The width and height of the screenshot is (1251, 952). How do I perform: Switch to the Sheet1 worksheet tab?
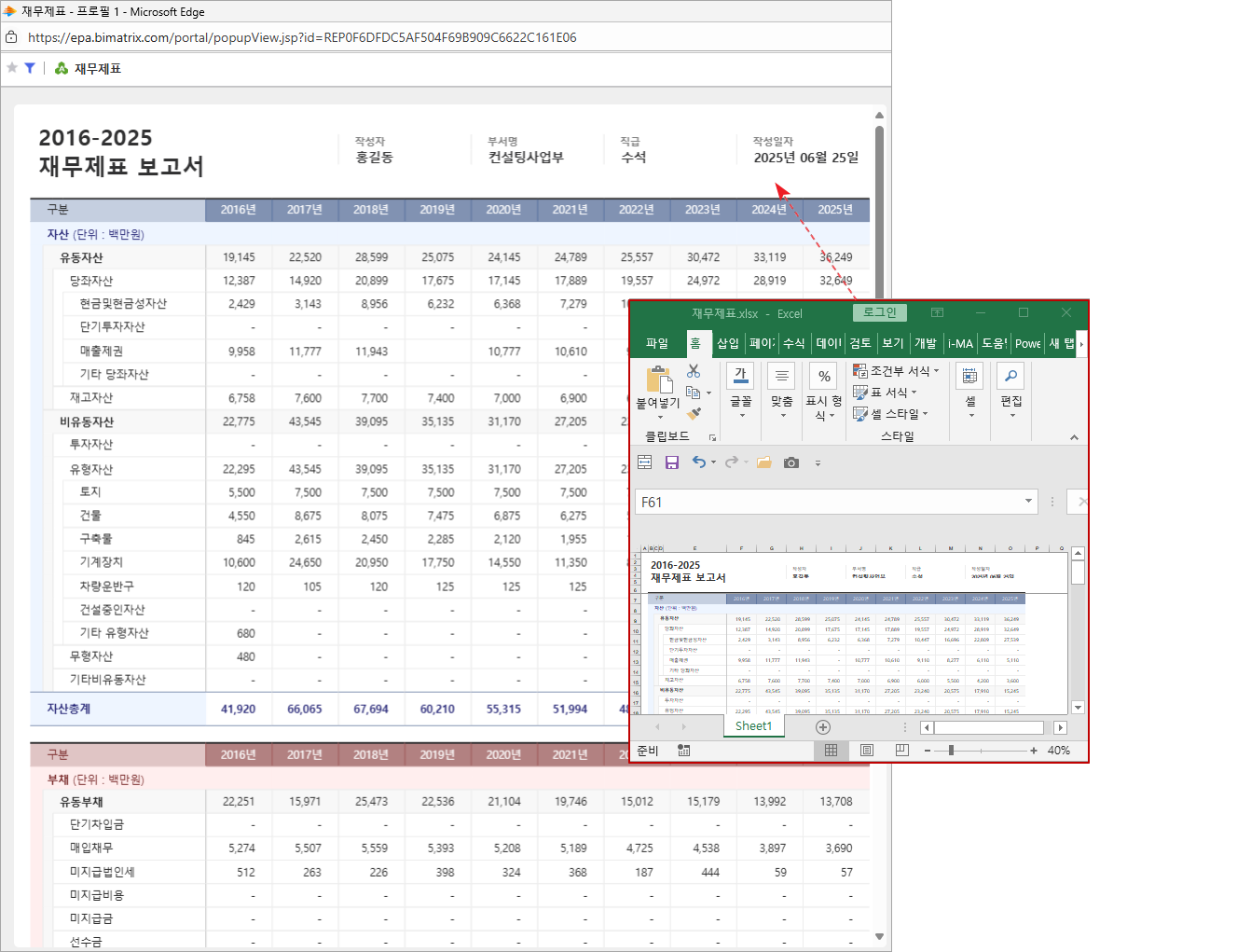753,726
